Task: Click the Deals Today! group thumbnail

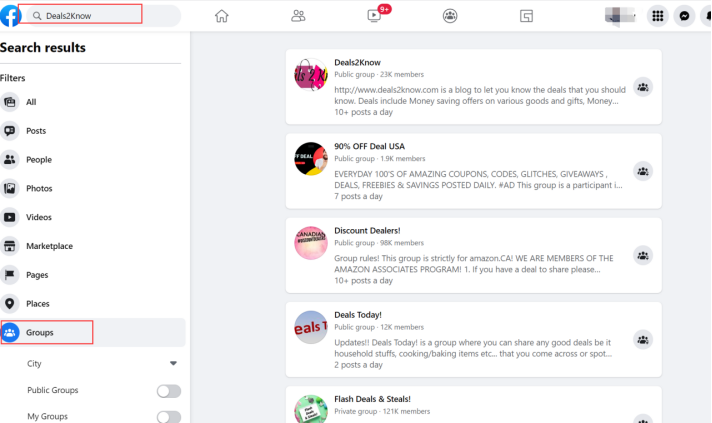Action: 311,327
